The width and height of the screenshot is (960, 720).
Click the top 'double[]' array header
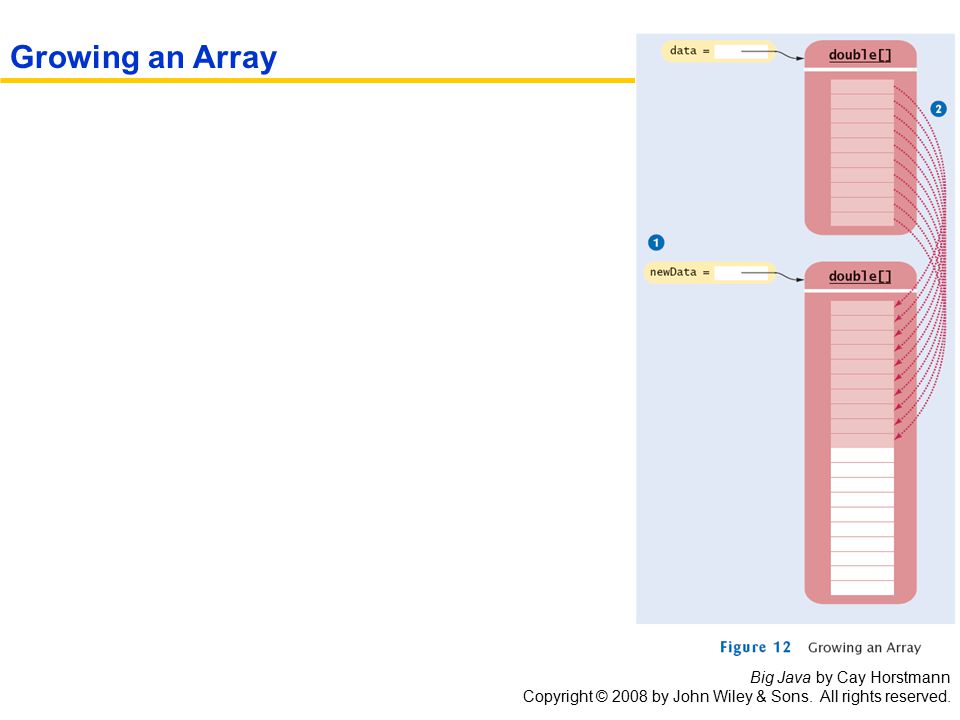860,55
